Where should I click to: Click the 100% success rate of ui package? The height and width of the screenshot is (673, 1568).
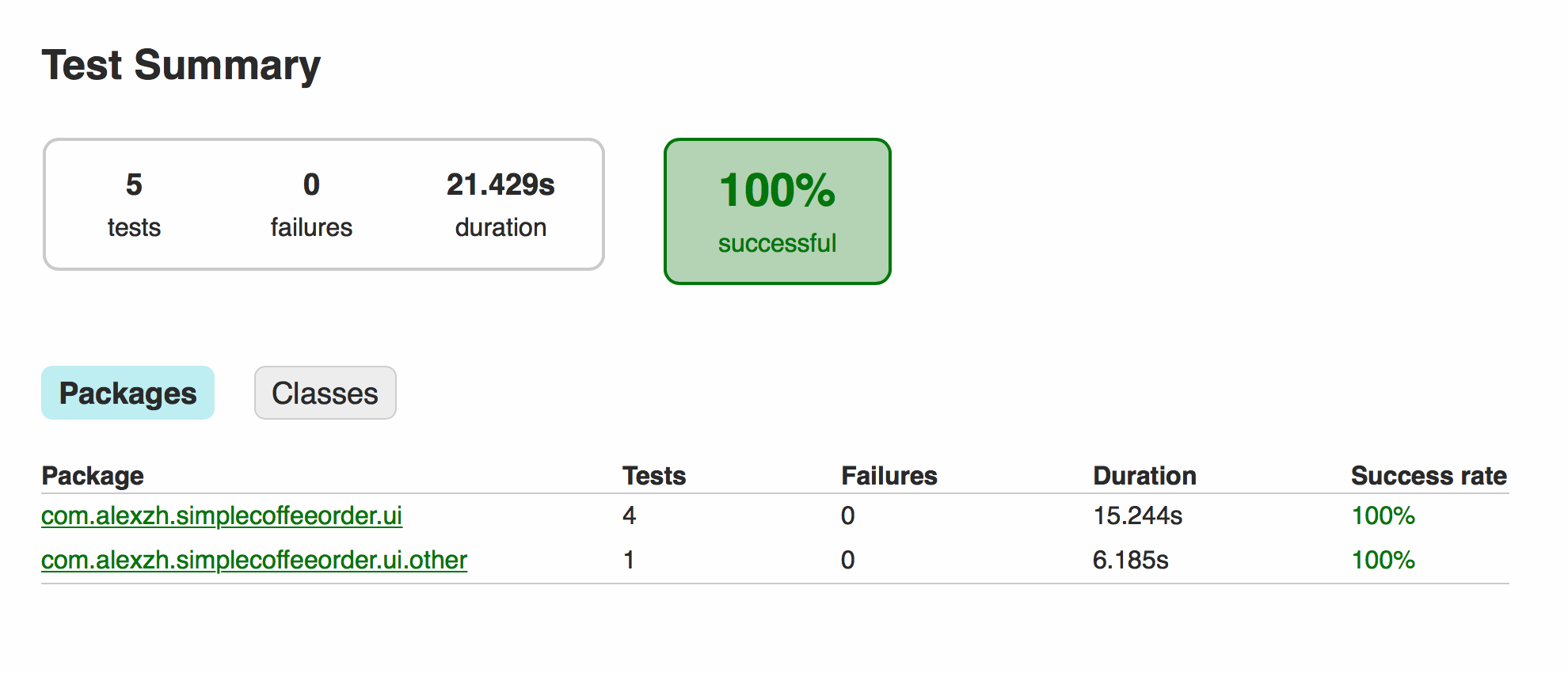coord(1383,515)
